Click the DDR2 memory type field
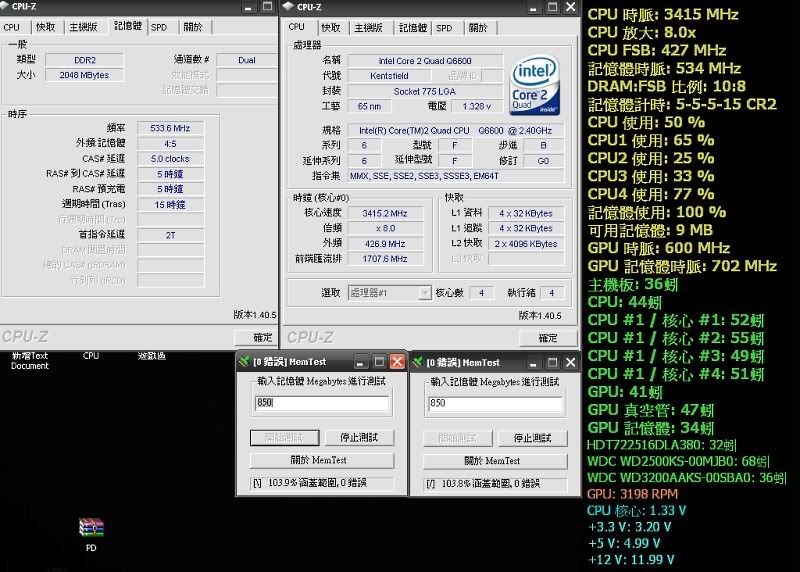800x572 pixels. pos(84,60)
